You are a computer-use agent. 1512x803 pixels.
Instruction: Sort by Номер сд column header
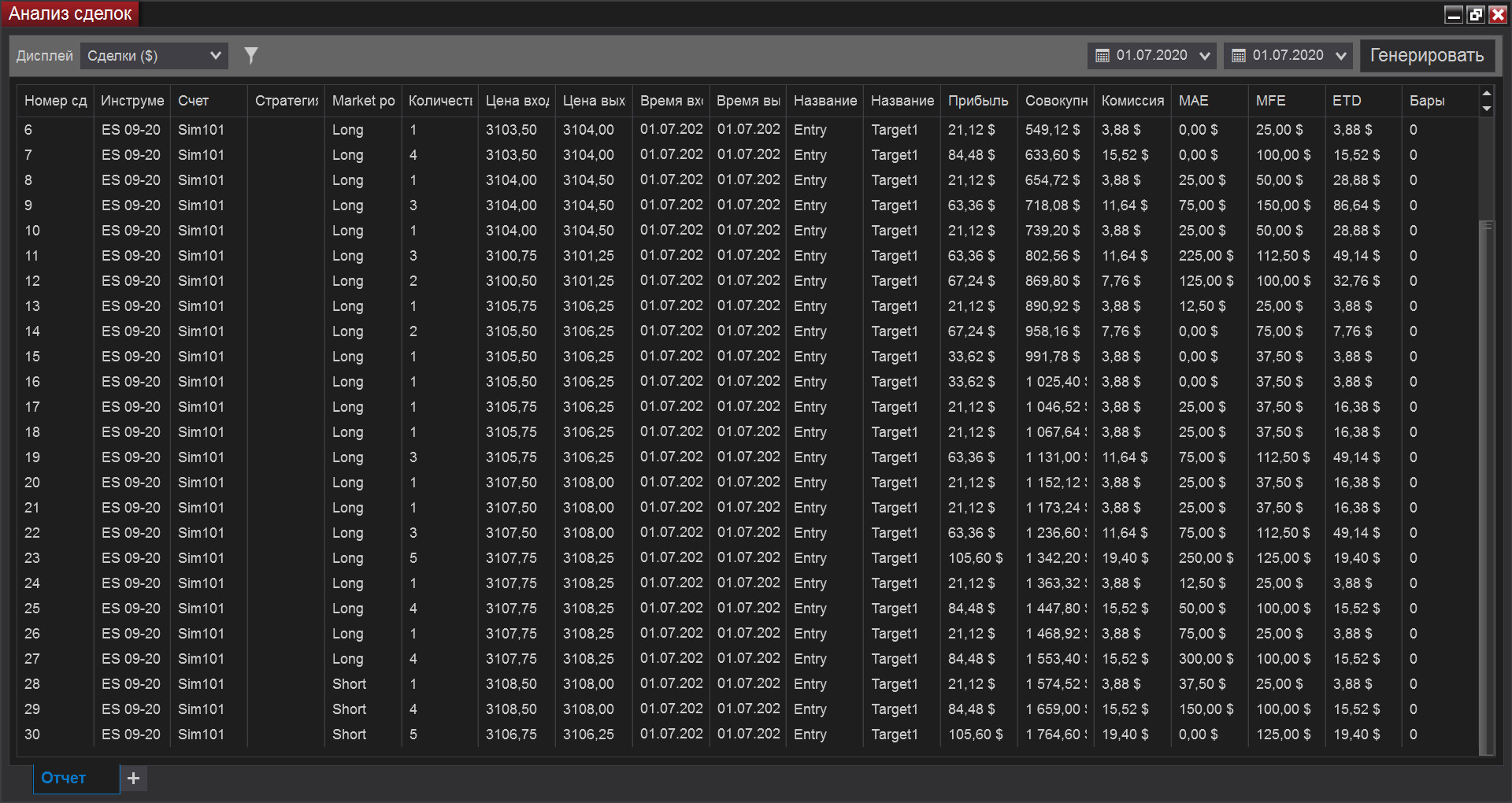[x=55, y=101]
